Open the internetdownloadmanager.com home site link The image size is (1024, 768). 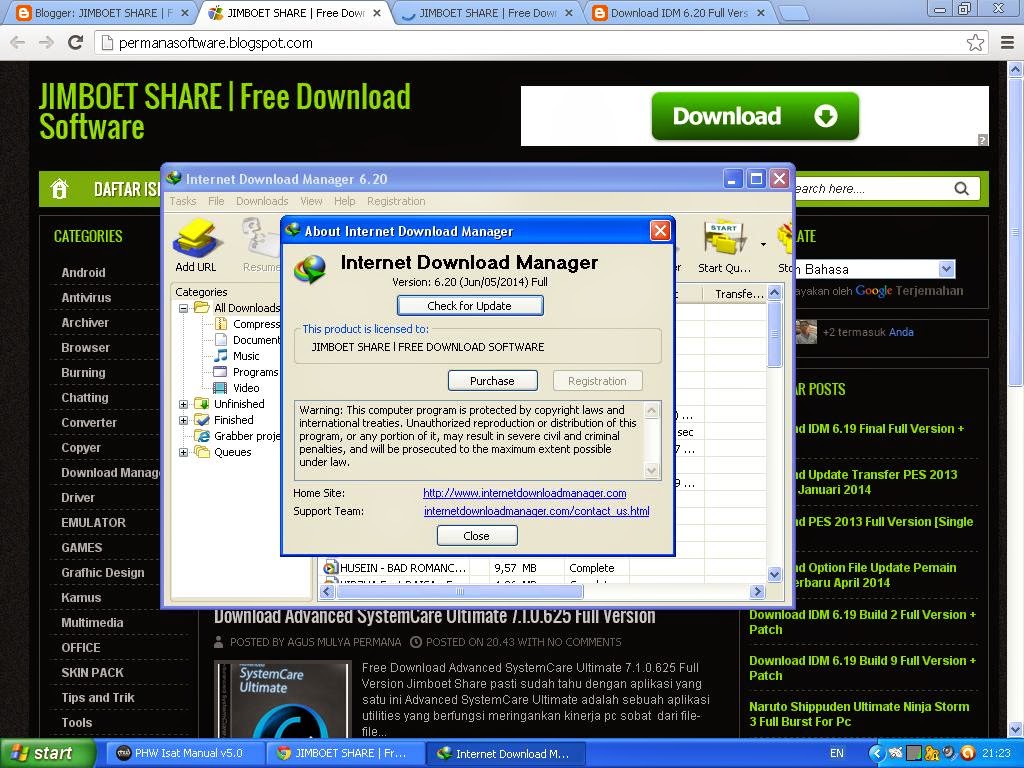click(524, 493)
